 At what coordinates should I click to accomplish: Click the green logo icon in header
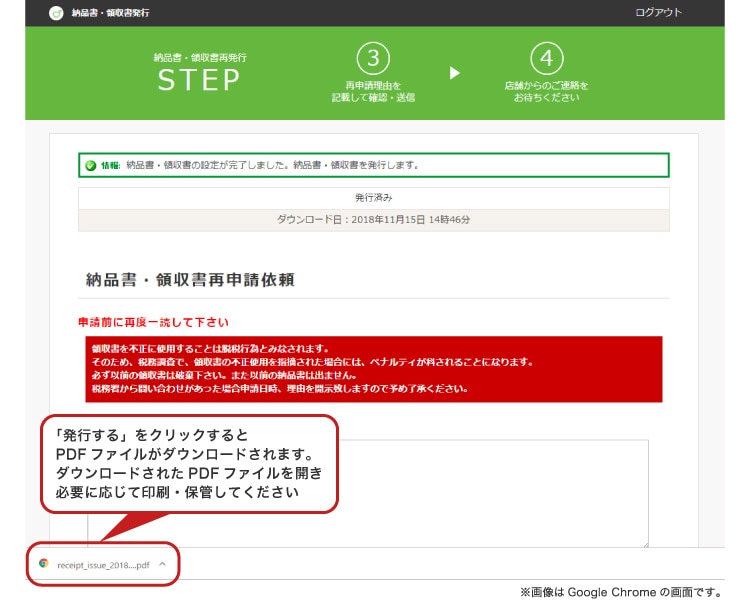pos(56,13)
